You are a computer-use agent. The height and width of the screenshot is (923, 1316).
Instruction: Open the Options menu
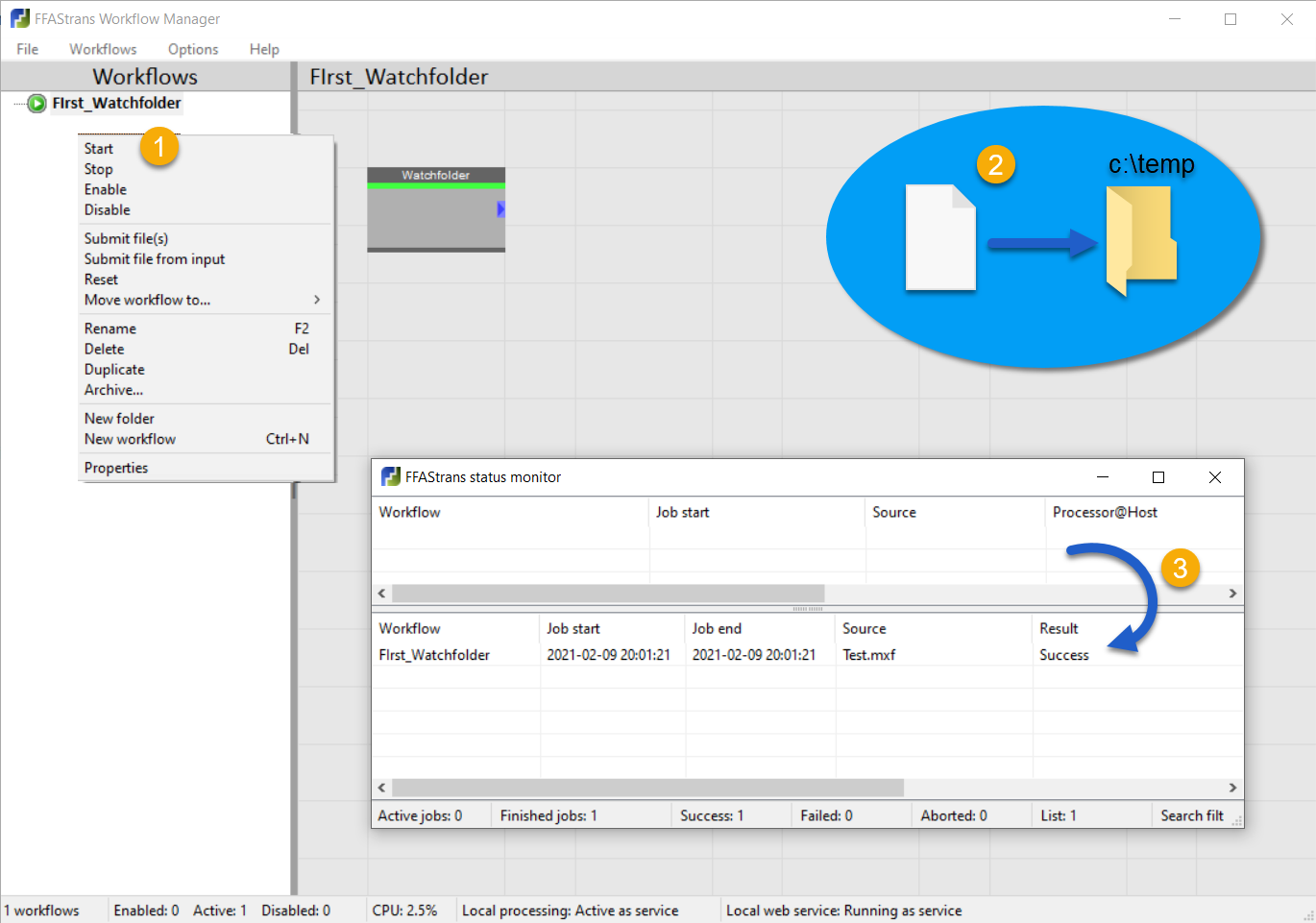coord(193,49)
